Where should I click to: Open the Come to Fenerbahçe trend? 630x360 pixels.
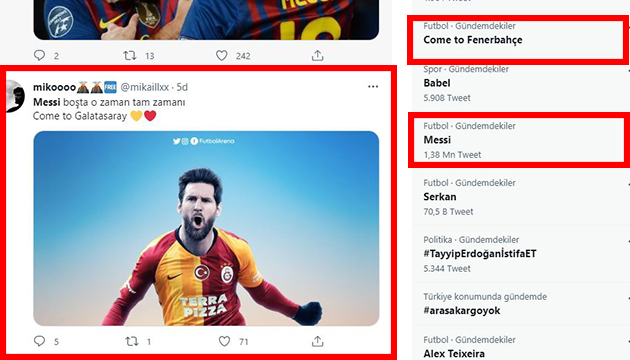click(x=518, y=39)
